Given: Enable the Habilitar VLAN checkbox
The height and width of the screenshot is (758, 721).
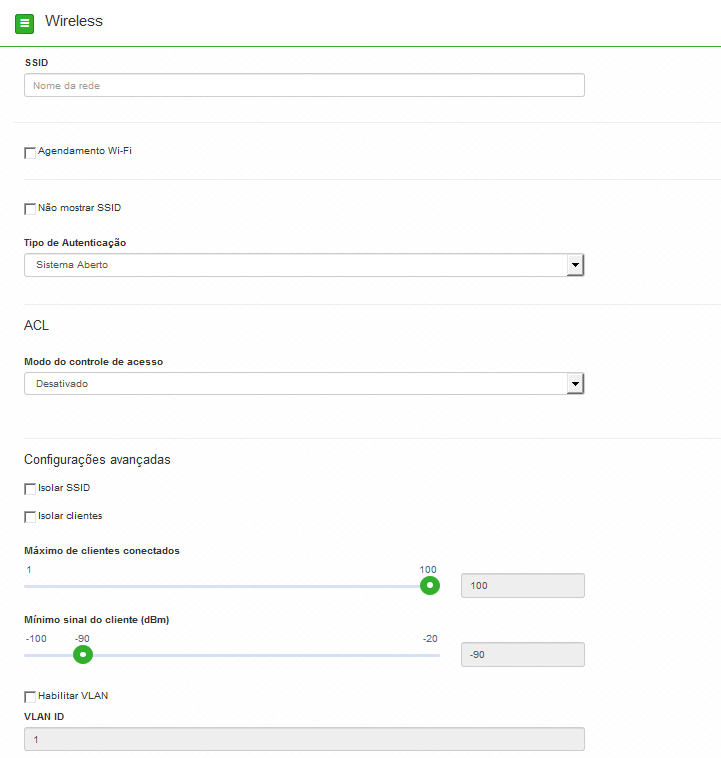Looking at the screenshot, I should tap(30, 697).
